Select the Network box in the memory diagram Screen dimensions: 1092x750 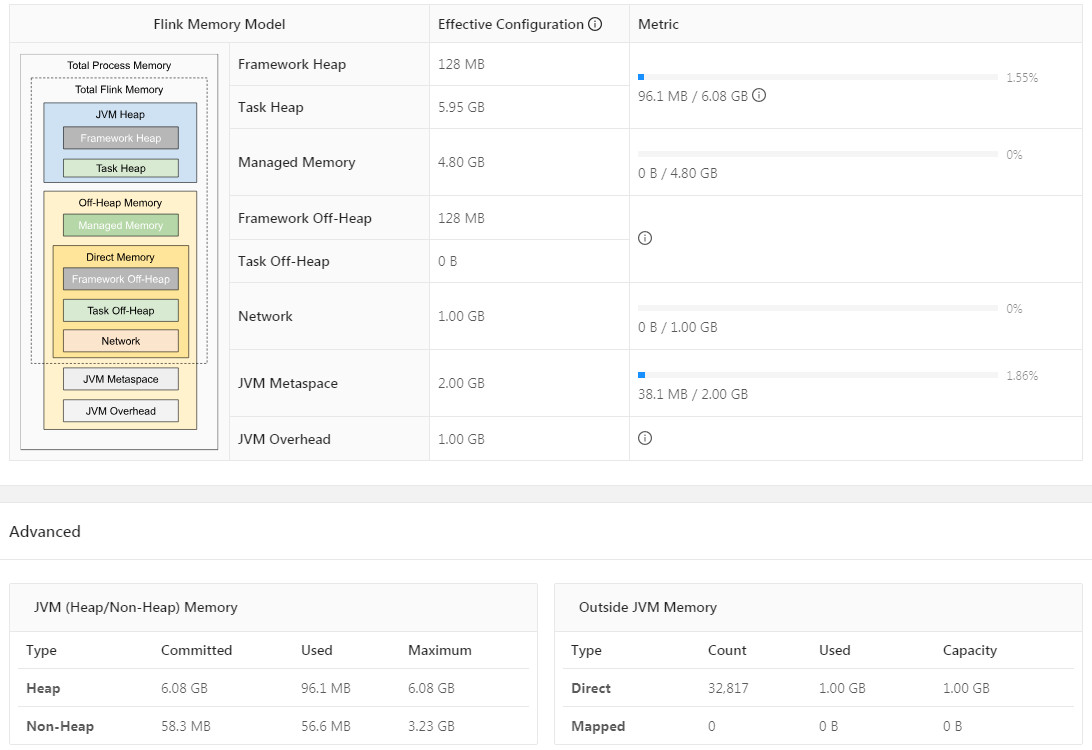pyautogui.click(x=120, y=341)
